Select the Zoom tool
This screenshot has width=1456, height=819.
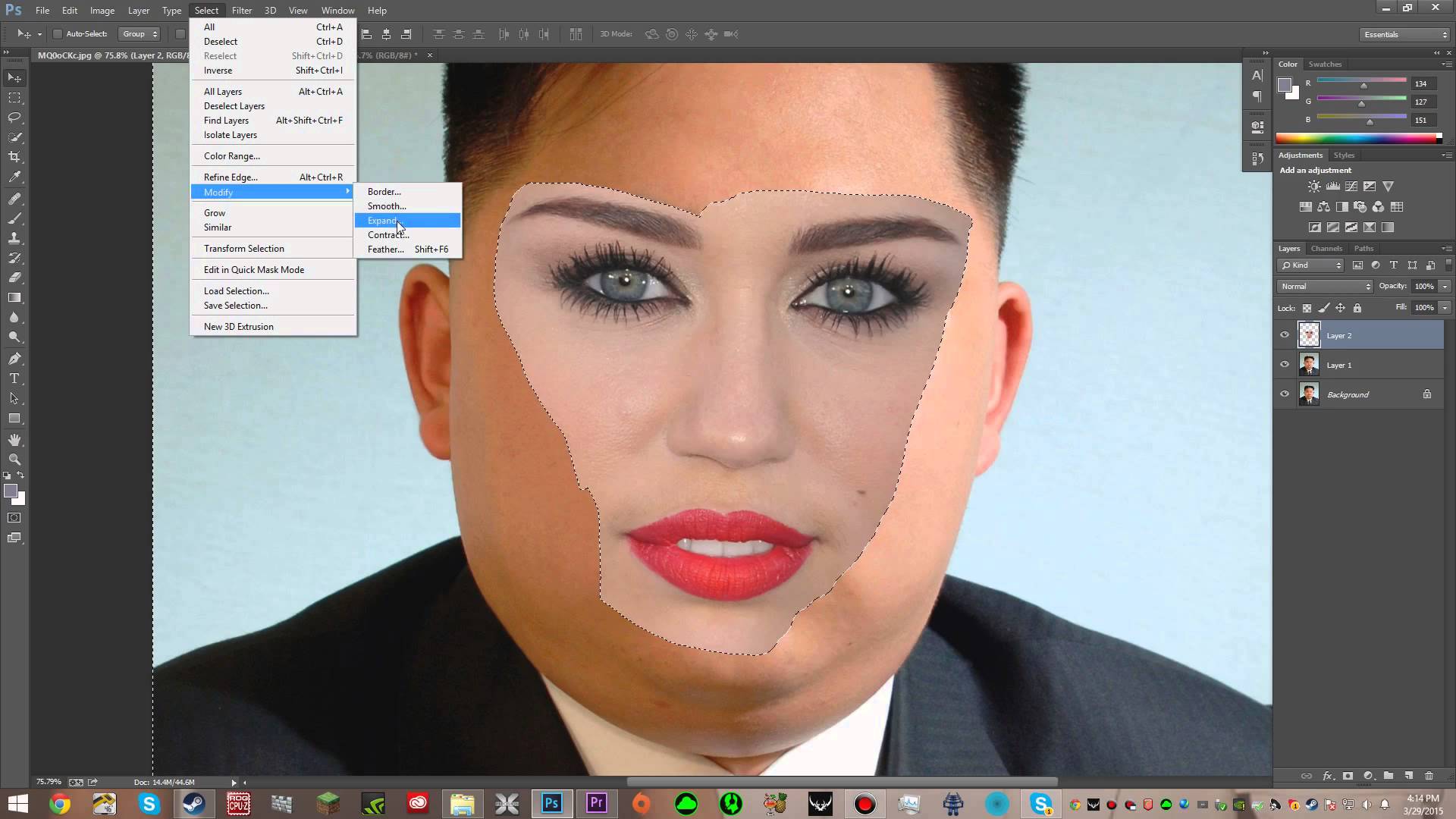coord(14,460)
